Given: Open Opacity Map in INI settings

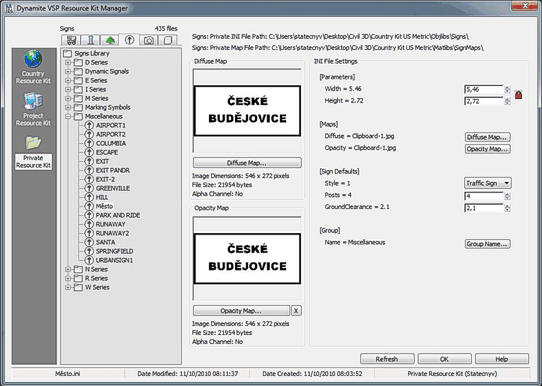Looking at the screenshot, I should (x=487, y=149).
